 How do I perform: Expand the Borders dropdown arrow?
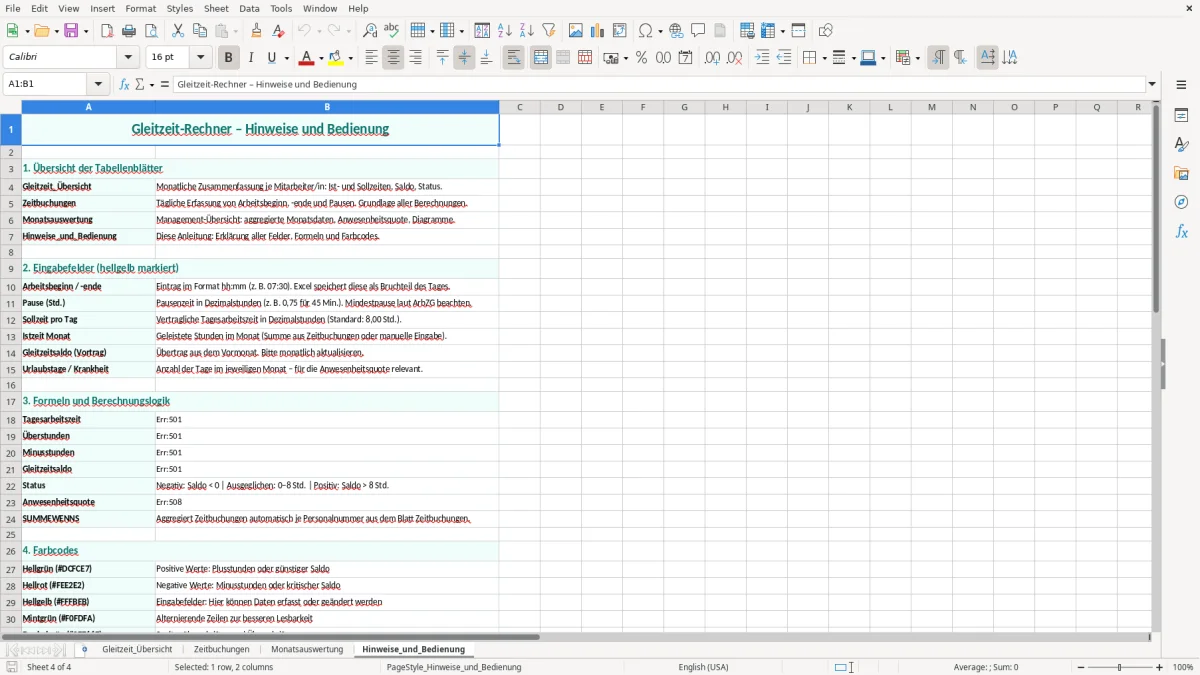click(824, 58)
